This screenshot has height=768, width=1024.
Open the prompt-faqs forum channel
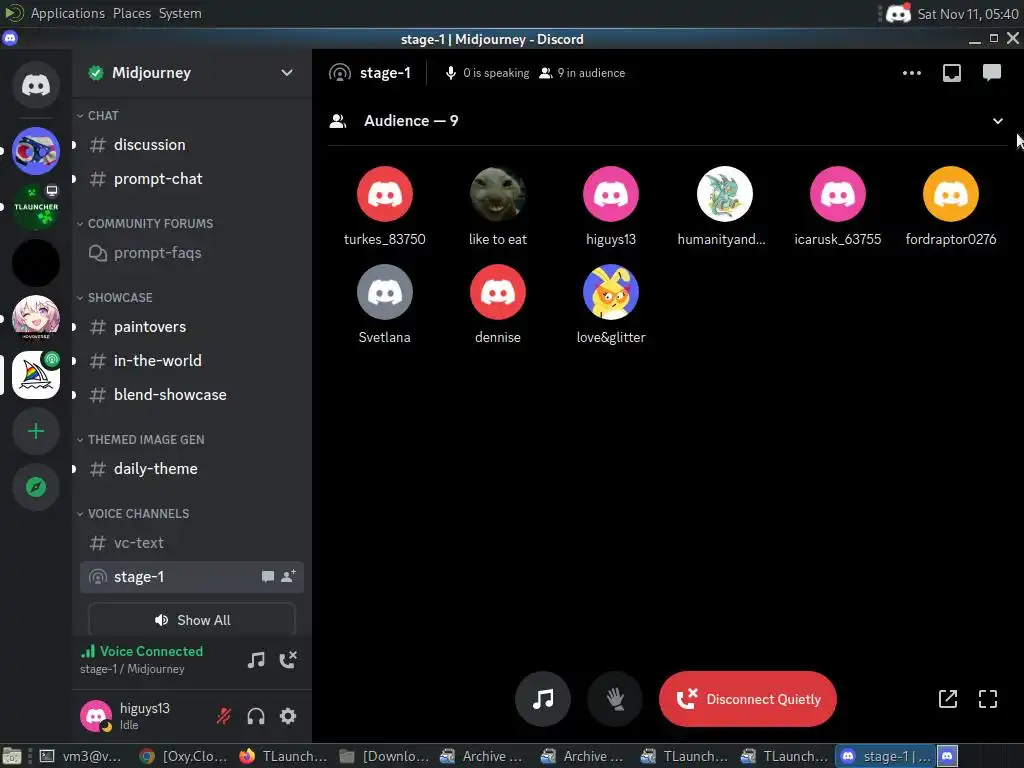191,253
